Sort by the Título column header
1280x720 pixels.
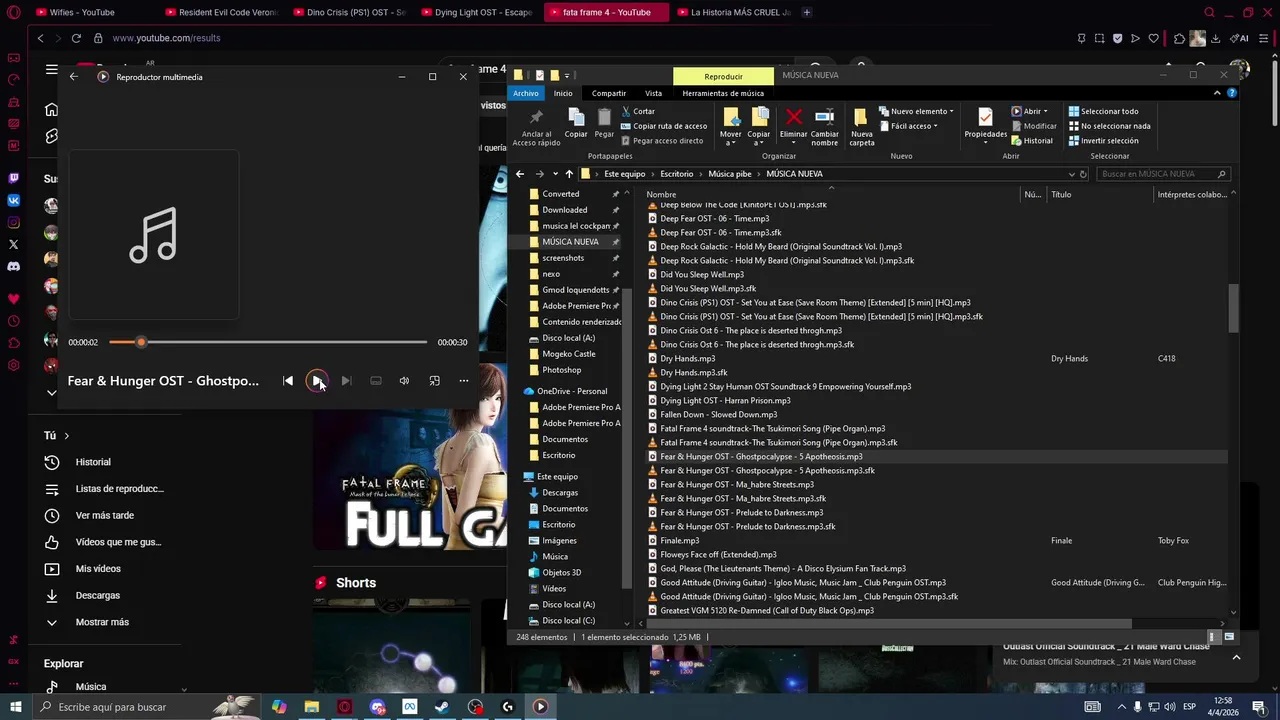click(x=1061, y=194)
